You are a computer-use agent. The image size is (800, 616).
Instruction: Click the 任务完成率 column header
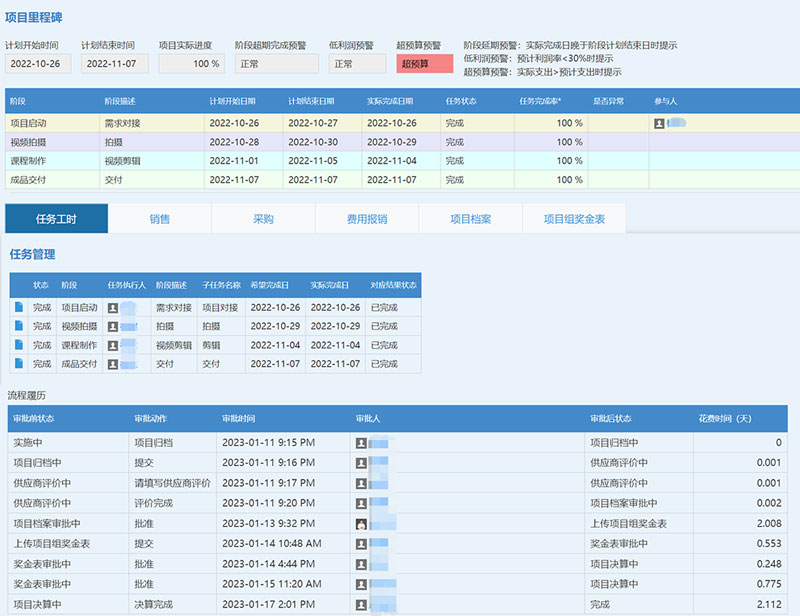tap(540, 102)
